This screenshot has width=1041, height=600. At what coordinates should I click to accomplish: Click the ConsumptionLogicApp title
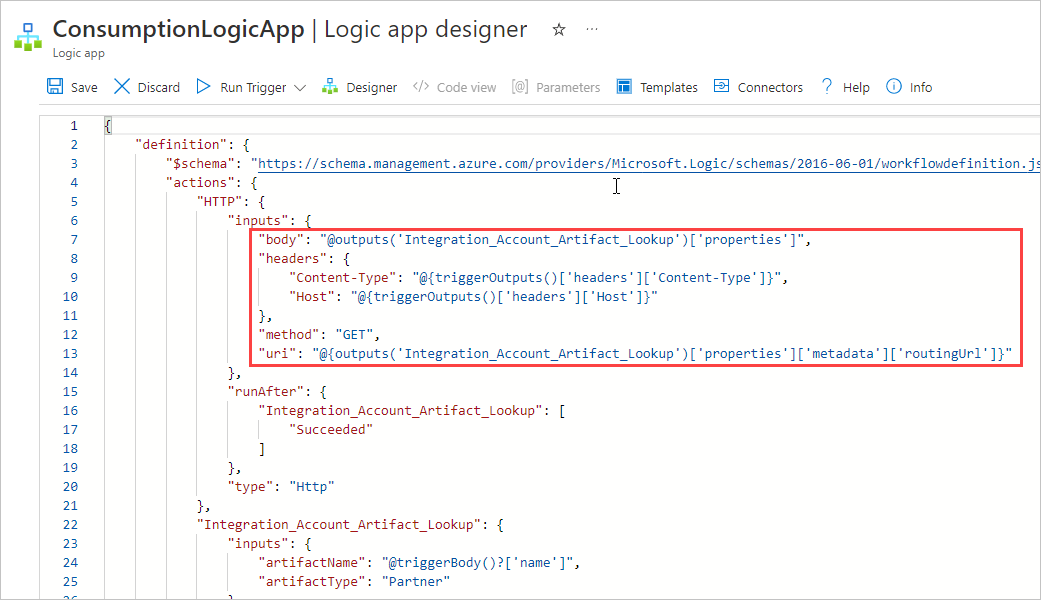(178, 29)
